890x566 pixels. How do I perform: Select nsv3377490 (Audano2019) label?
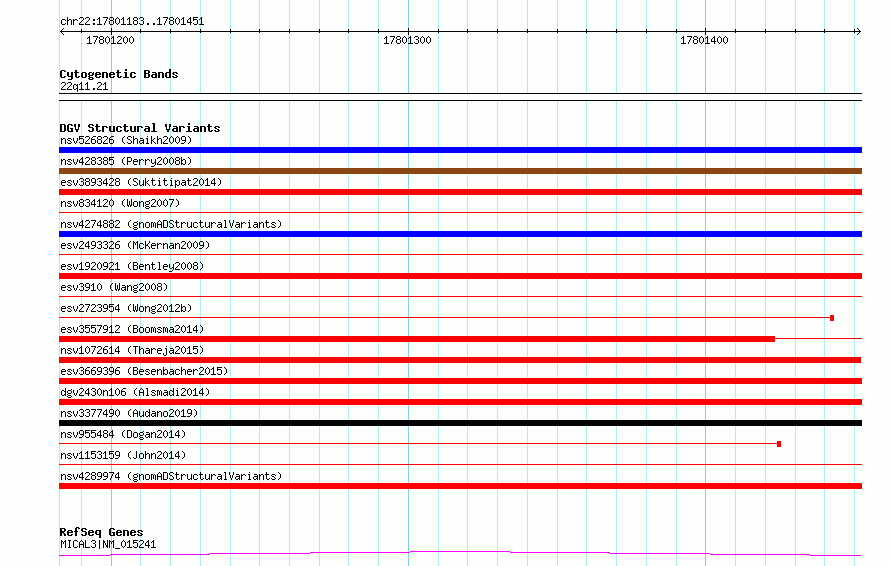(129, 413)
